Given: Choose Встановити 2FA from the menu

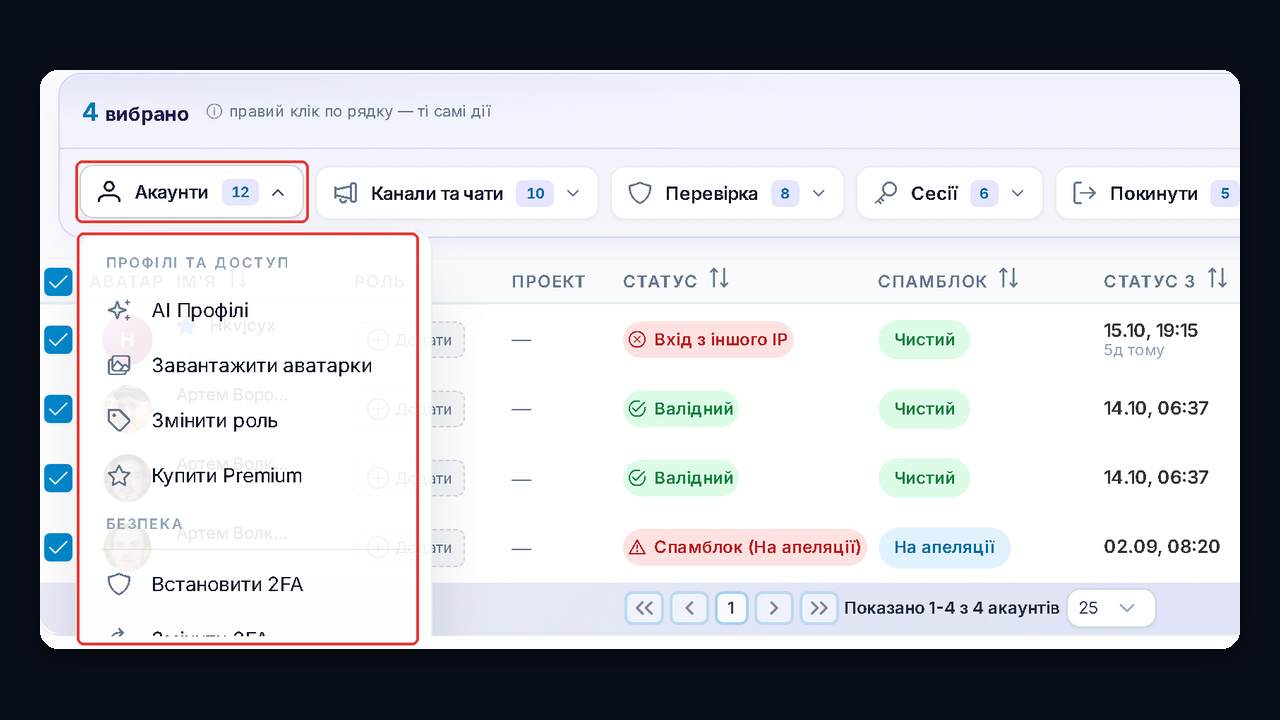Looking at the screenshot, I should coord(248,584).
